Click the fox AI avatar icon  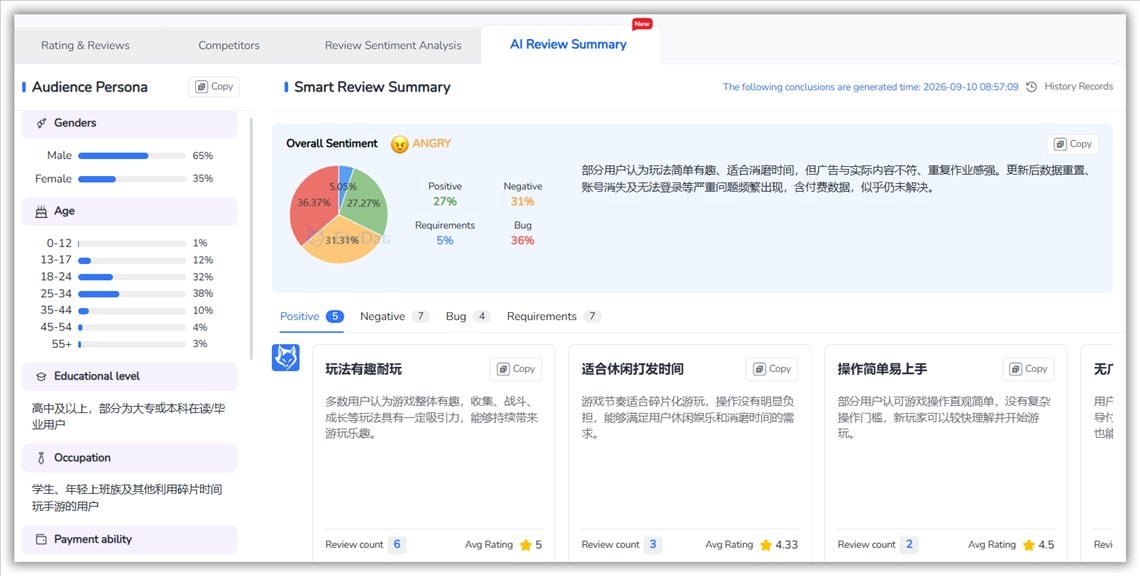coord(286,358)
